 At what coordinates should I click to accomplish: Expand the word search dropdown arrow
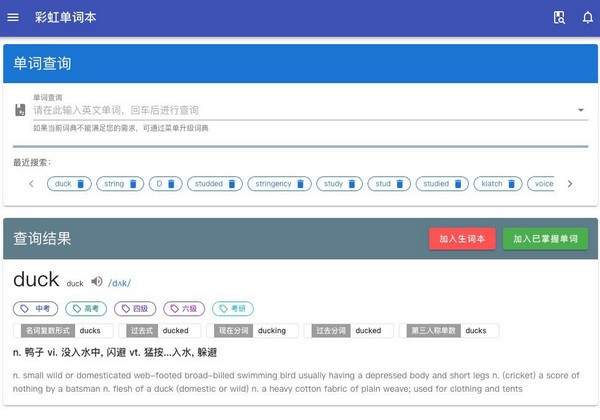580,110
